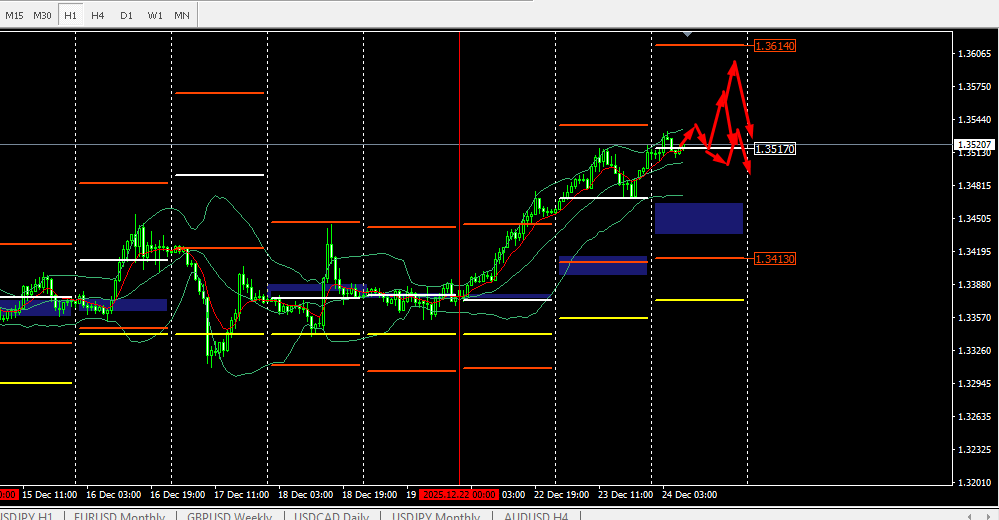Switch chart to W1 weekly timeframe
The image size is (999, 520).
tap(155, 15)
